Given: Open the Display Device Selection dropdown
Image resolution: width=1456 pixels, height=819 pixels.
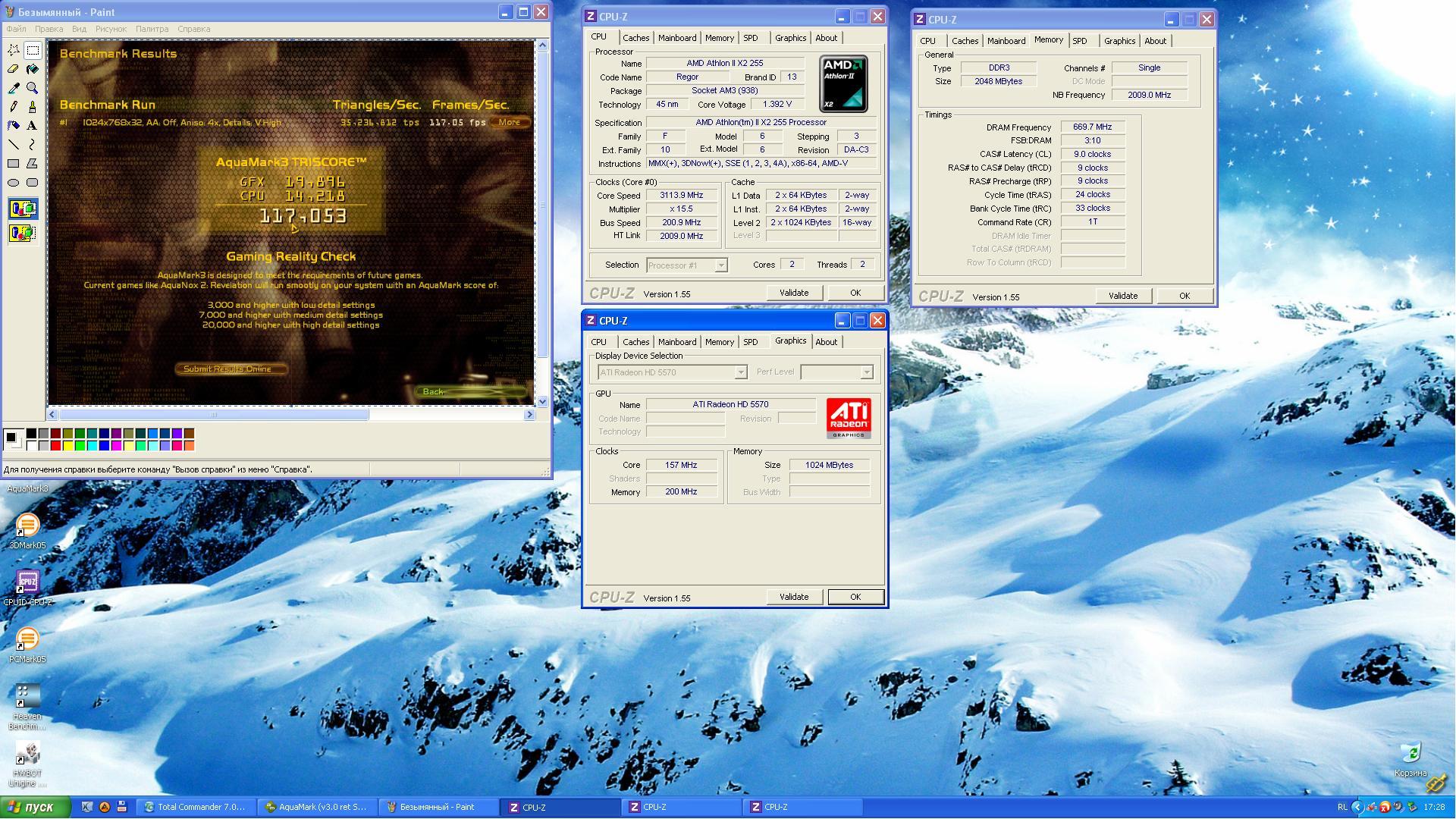Looking at the screenshot, I should click(673, 372).
